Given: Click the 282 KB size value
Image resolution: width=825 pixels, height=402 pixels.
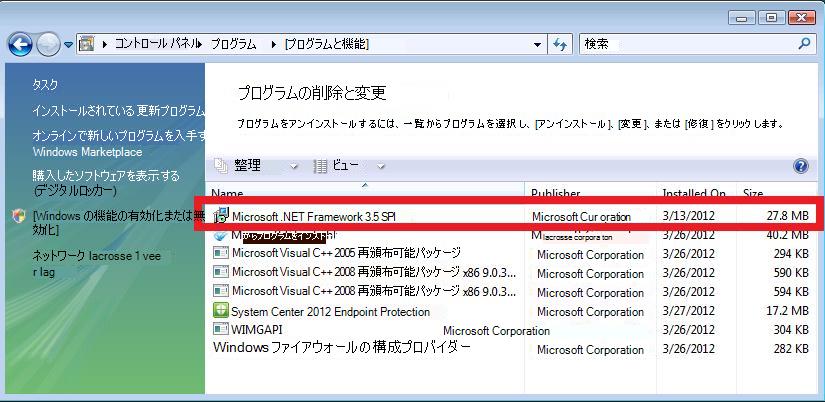Looking at the screenshot, I should pos(791,348).
